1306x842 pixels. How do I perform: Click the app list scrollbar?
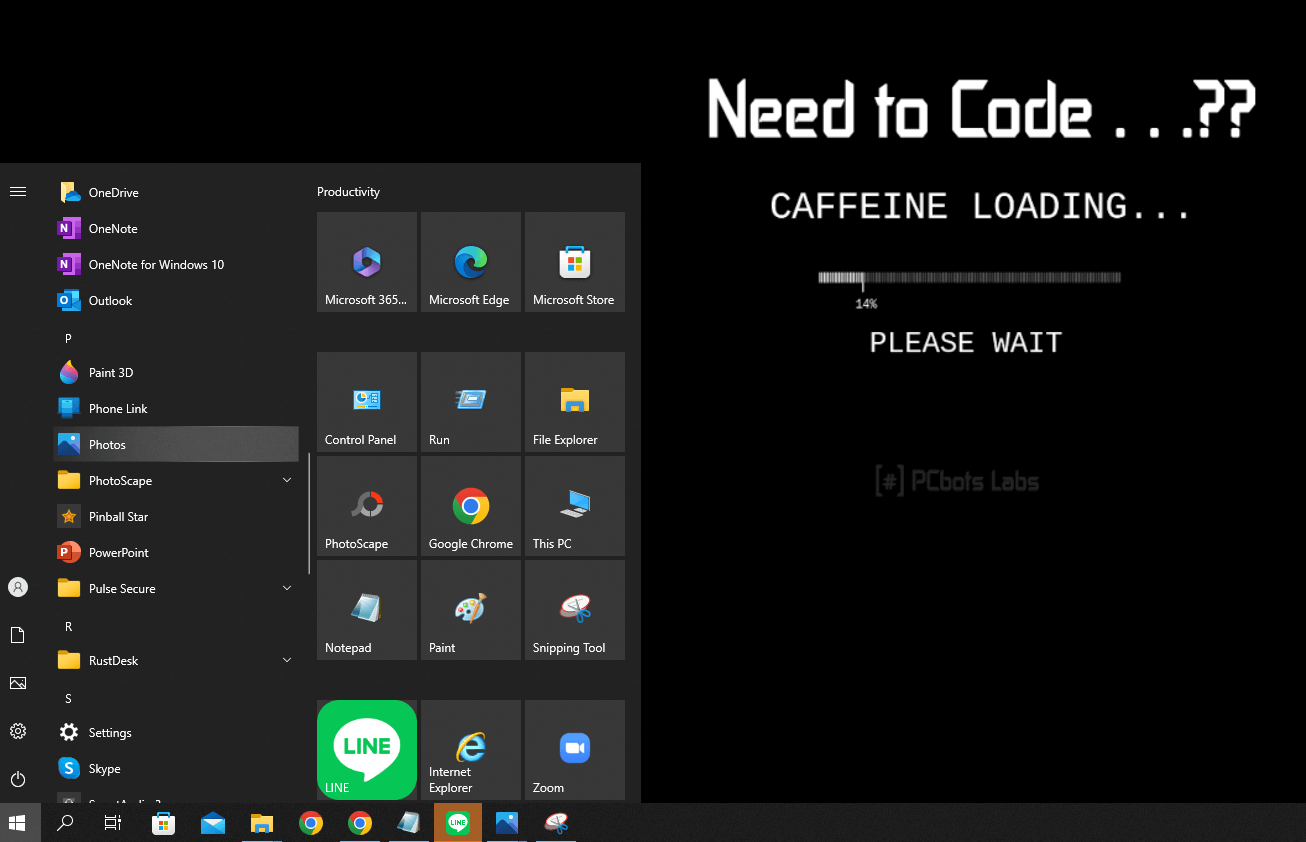(x=309, y=513)
